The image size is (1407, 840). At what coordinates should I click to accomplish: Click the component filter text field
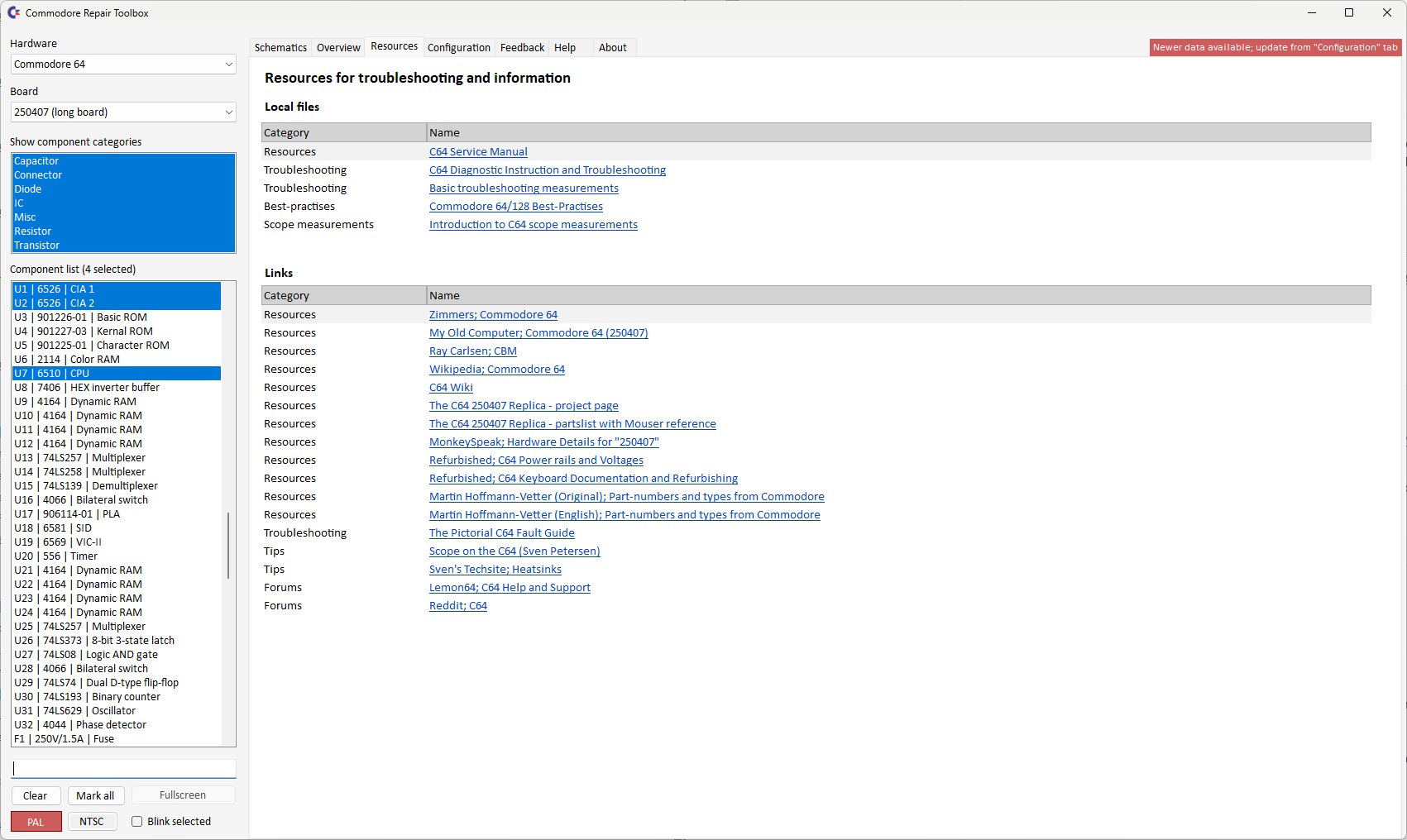(123, 769)
